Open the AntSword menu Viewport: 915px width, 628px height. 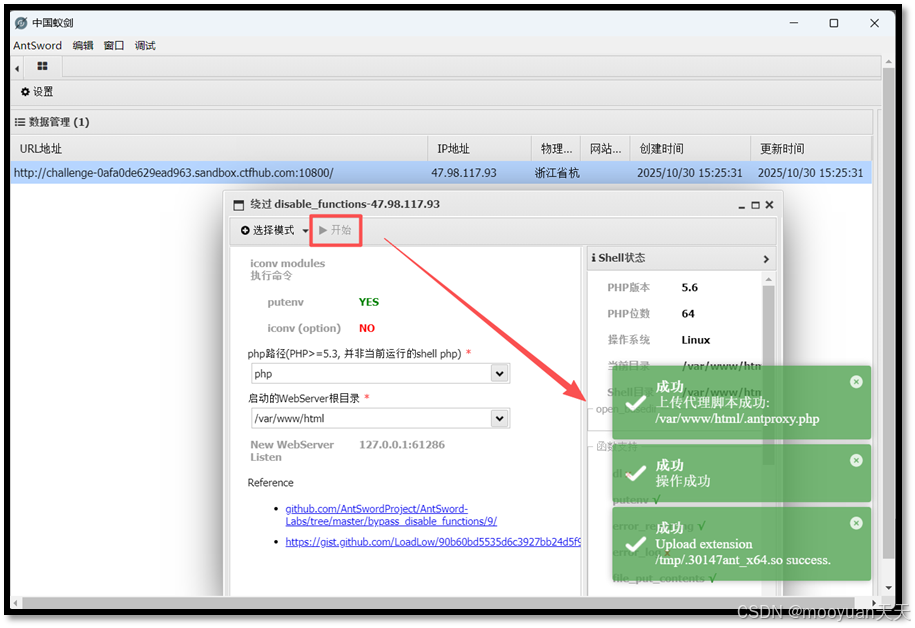coord(37,46)
